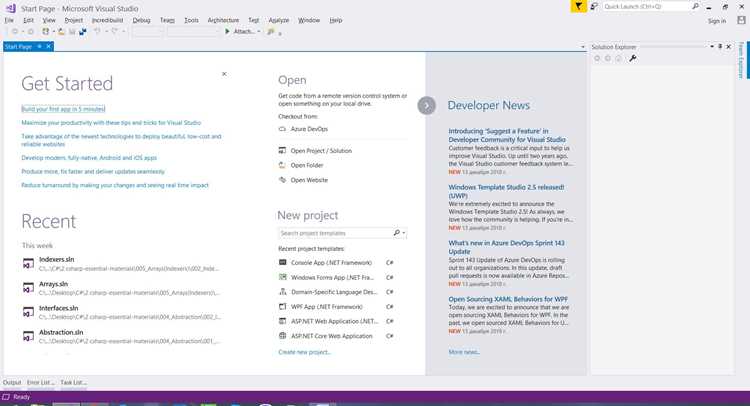Screen dimensions: 750x406
Task: Click Solution Explorer Forward icon
Action: [607, 58]
